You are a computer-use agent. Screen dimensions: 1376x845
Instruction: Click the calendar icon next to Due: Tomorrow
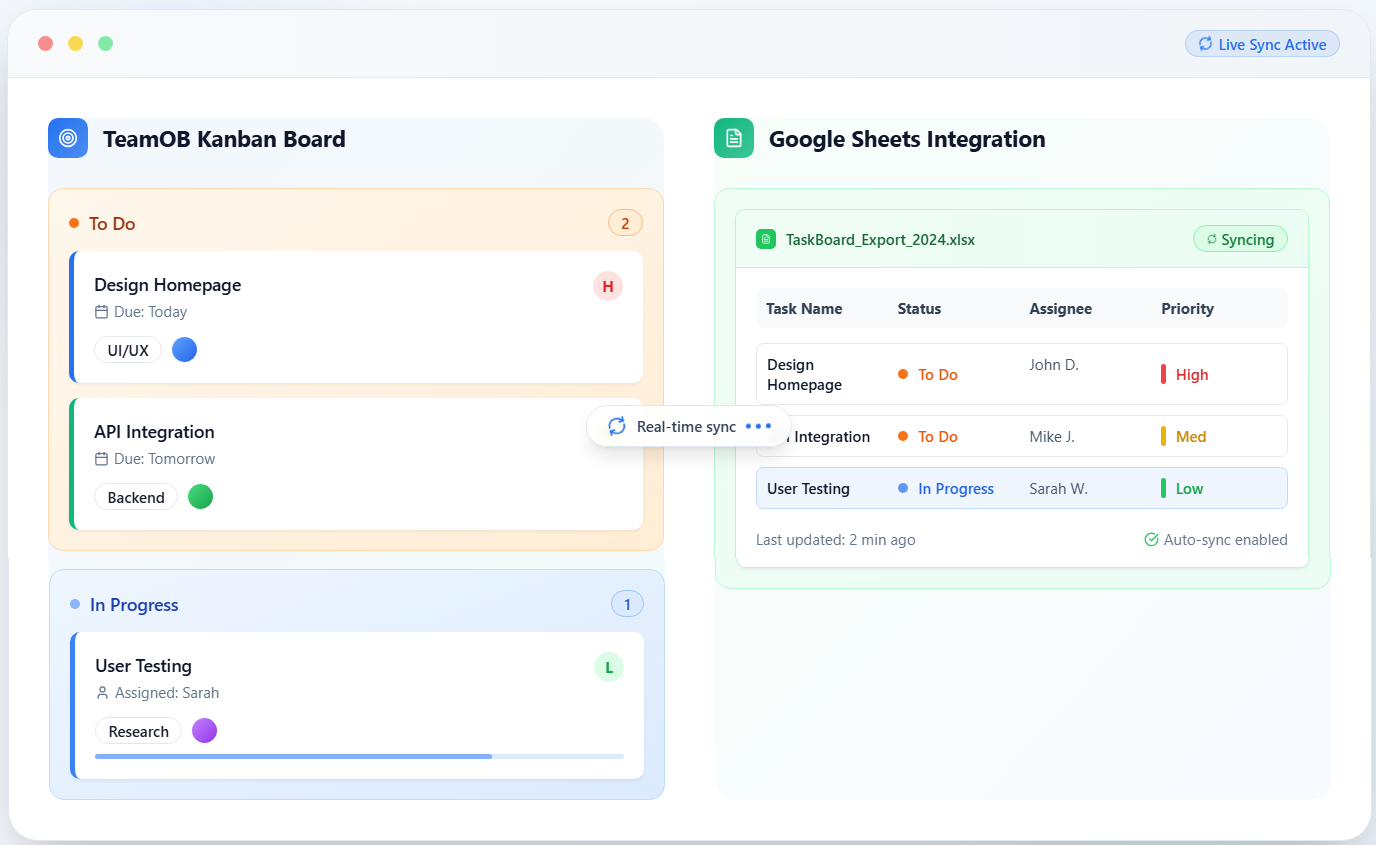pyautogui.click(x=101, y=459)
